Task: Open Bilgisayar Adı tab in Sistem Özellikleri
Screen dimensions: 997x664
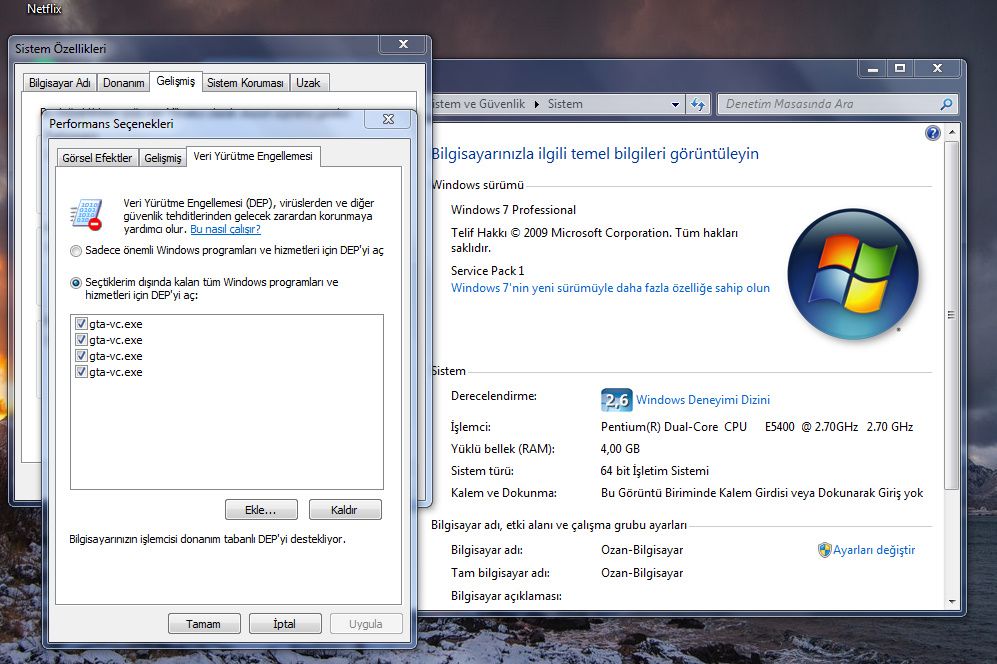Action: (60, 83)
